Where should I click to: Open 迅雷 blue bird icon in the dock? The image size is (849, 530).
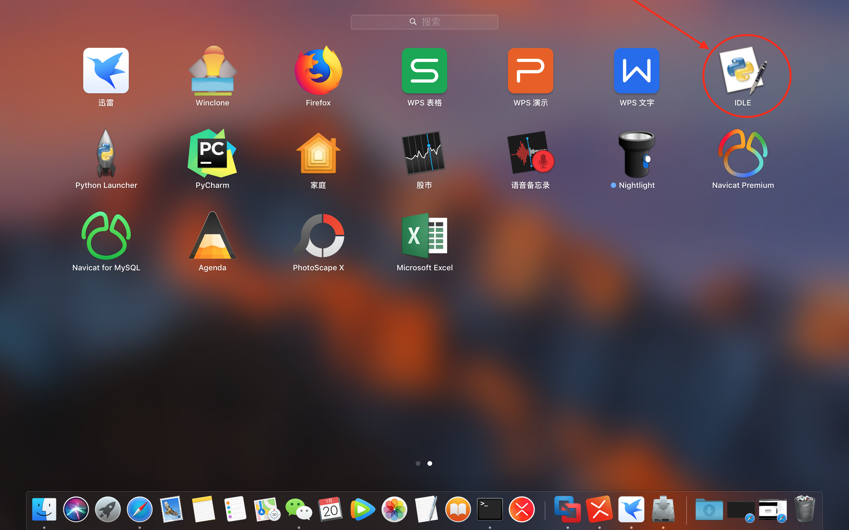click(x=631, y=509)
